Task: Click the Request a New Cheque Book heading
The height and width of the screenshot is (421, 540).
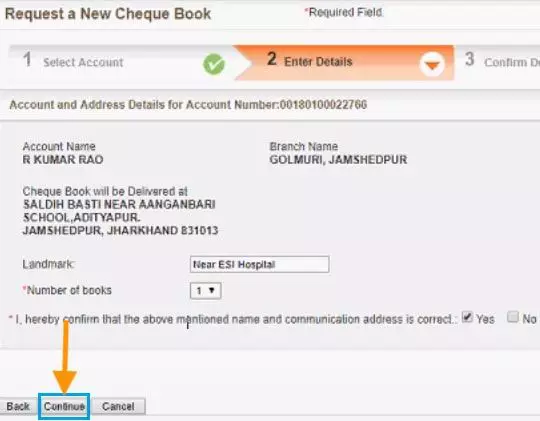Action: pyautogui.click(x=108, y=14)
